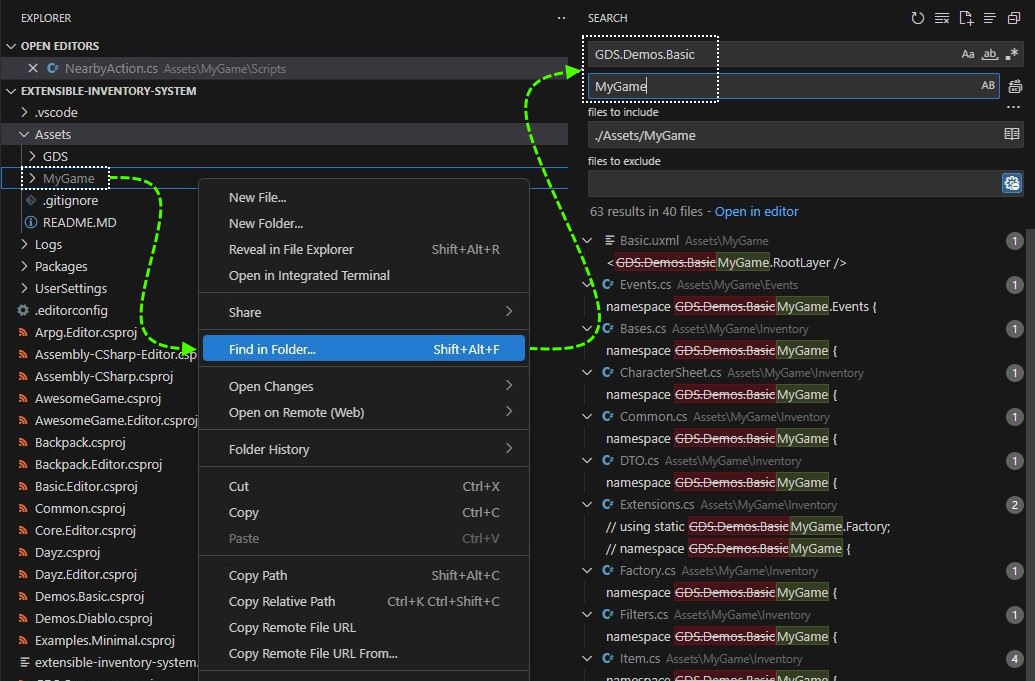Click the Replace All icon
The width and height of the screenshot is (1035, 681).
(x=1015, y=87)
